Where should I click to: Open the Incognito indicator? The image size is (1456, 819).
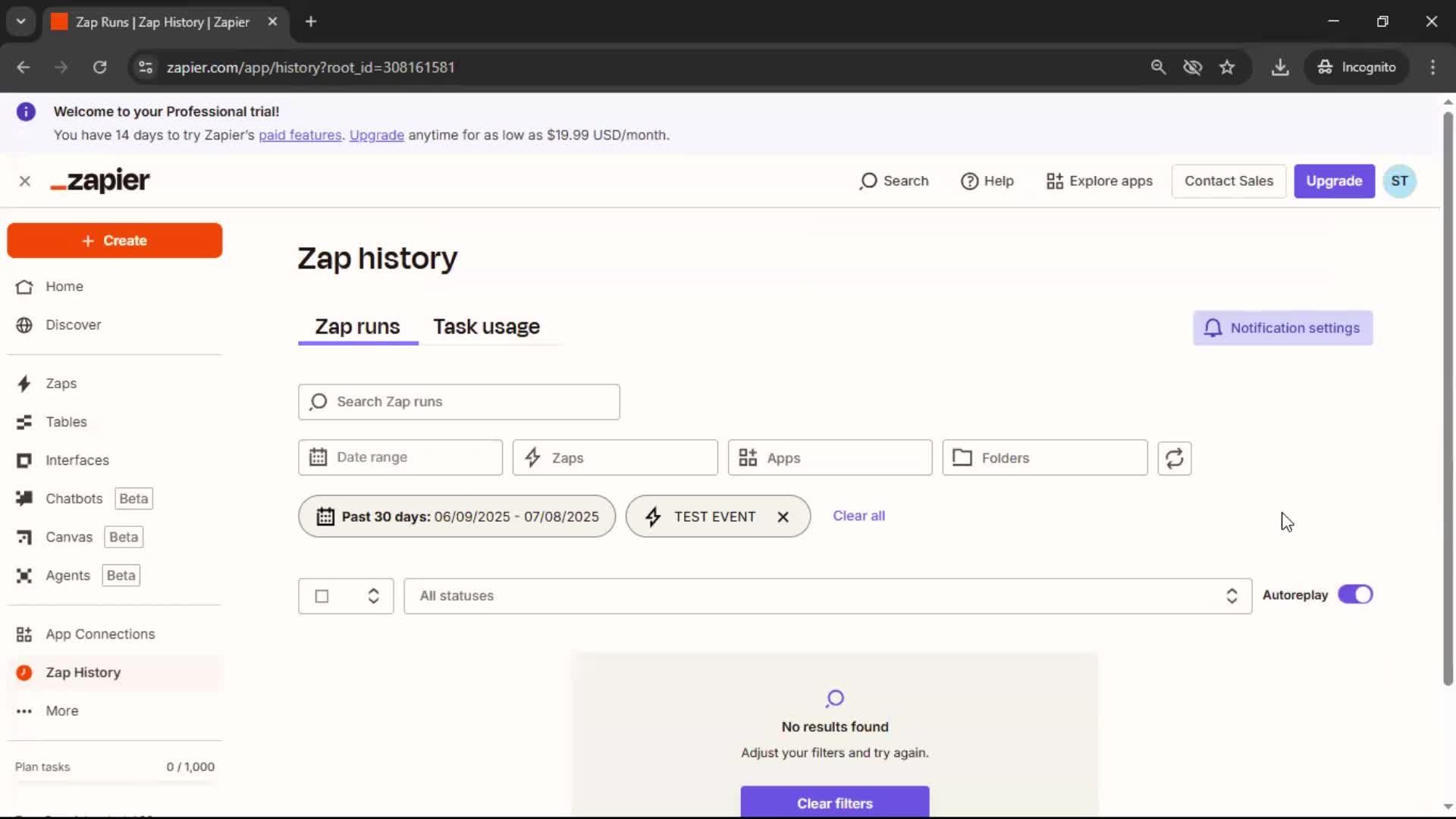coord(1357,67)
